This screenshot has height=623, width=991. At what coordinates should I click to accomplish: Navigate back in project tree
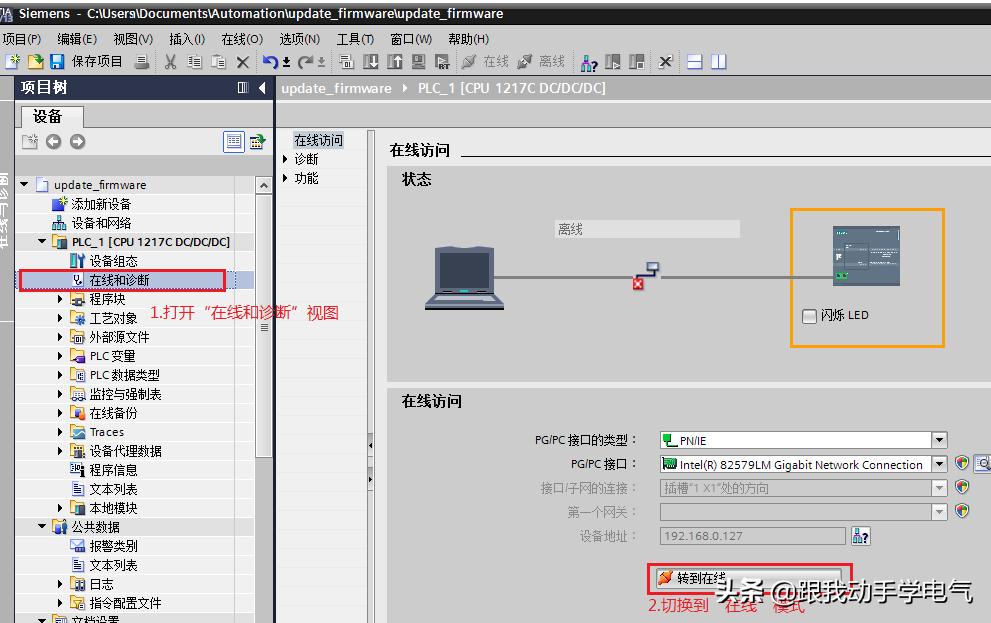[54, 142]
